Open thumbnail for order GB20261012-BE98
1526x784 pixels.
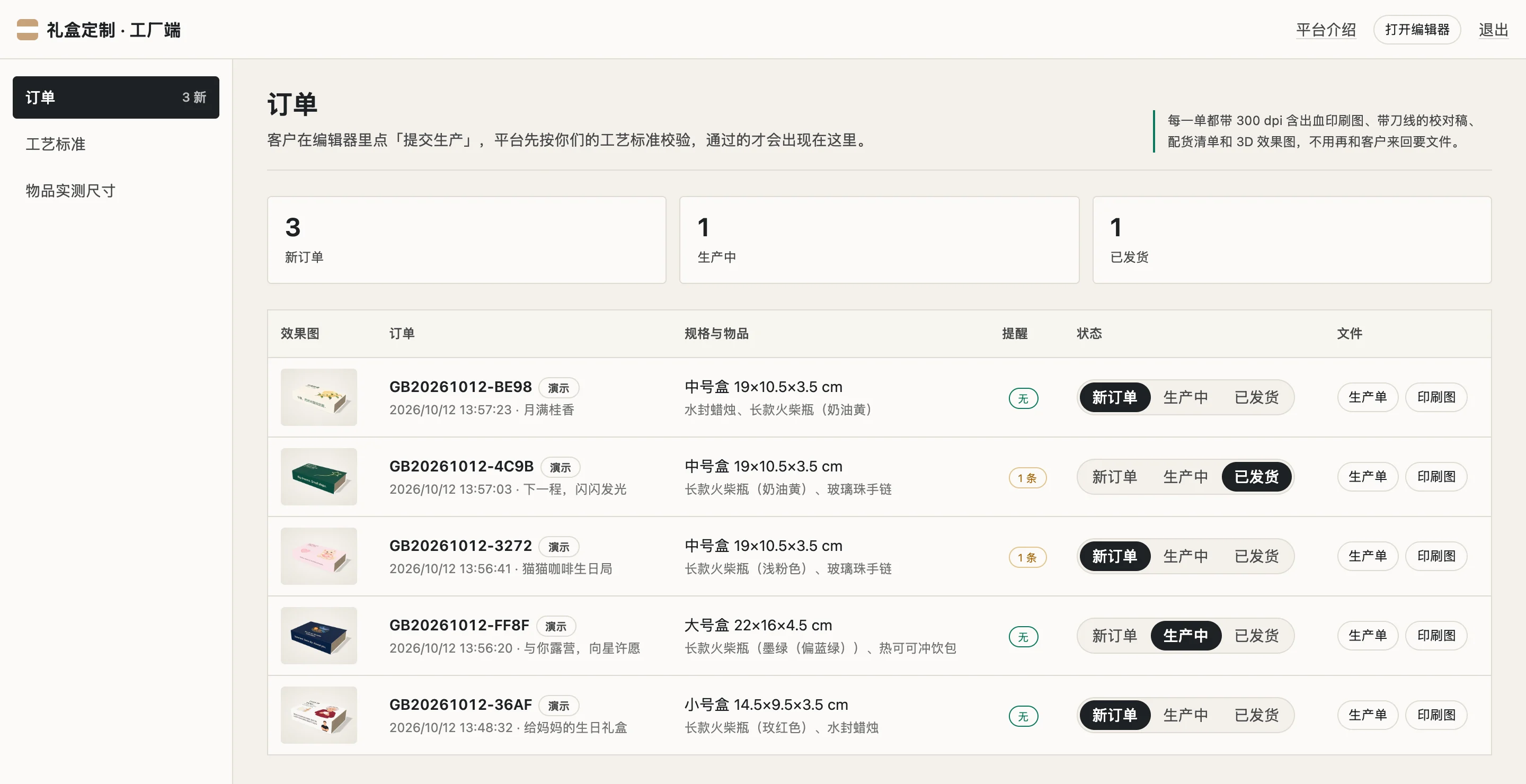[x=318, y=397]
